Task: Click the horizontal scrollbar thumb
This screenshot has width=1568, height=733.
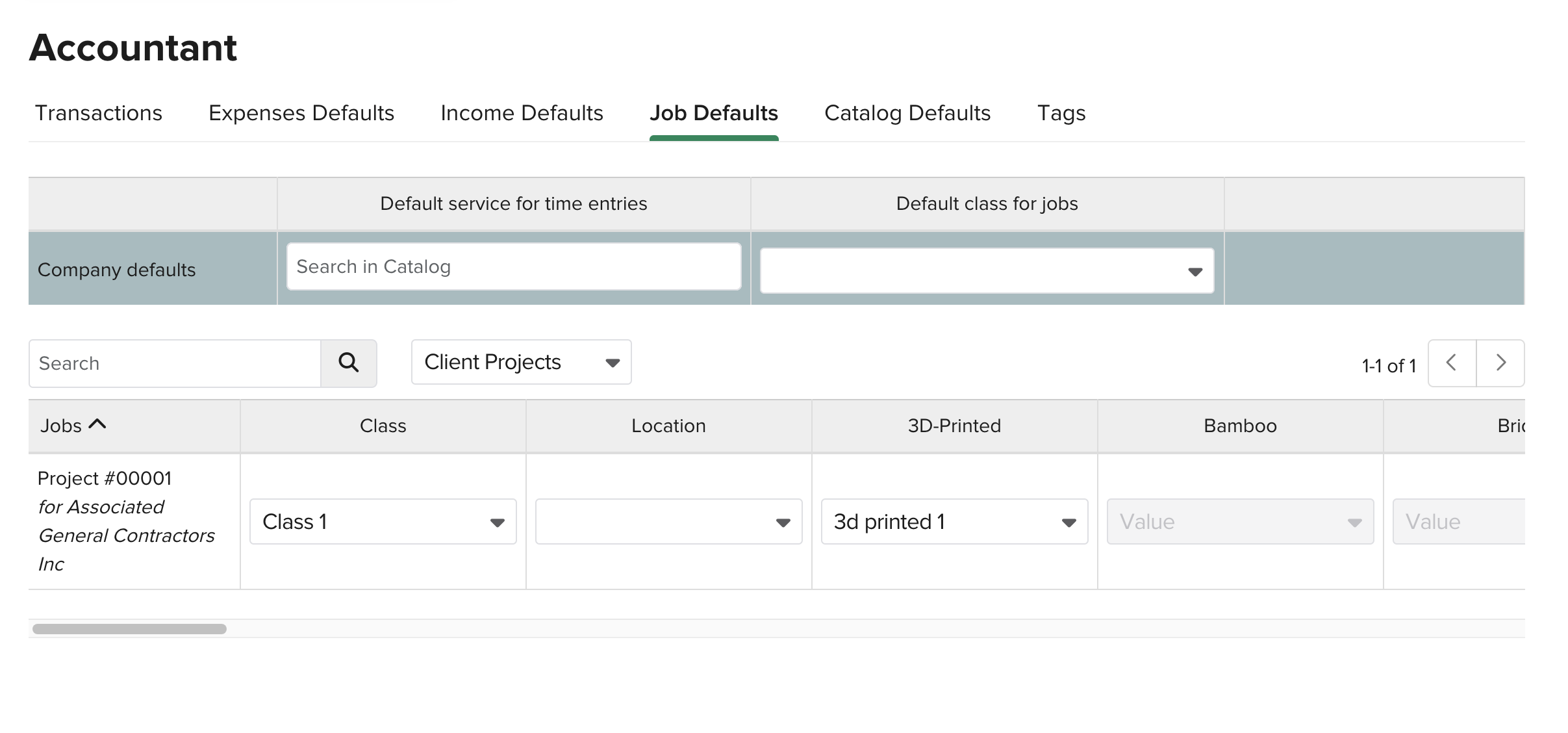Action: tap(129, 628)
